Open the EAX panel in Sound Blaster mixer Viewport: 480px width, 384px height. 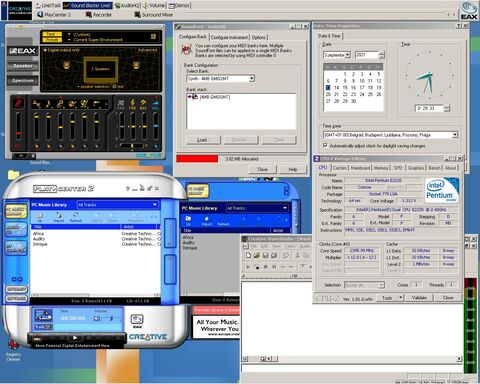[22, 51]
